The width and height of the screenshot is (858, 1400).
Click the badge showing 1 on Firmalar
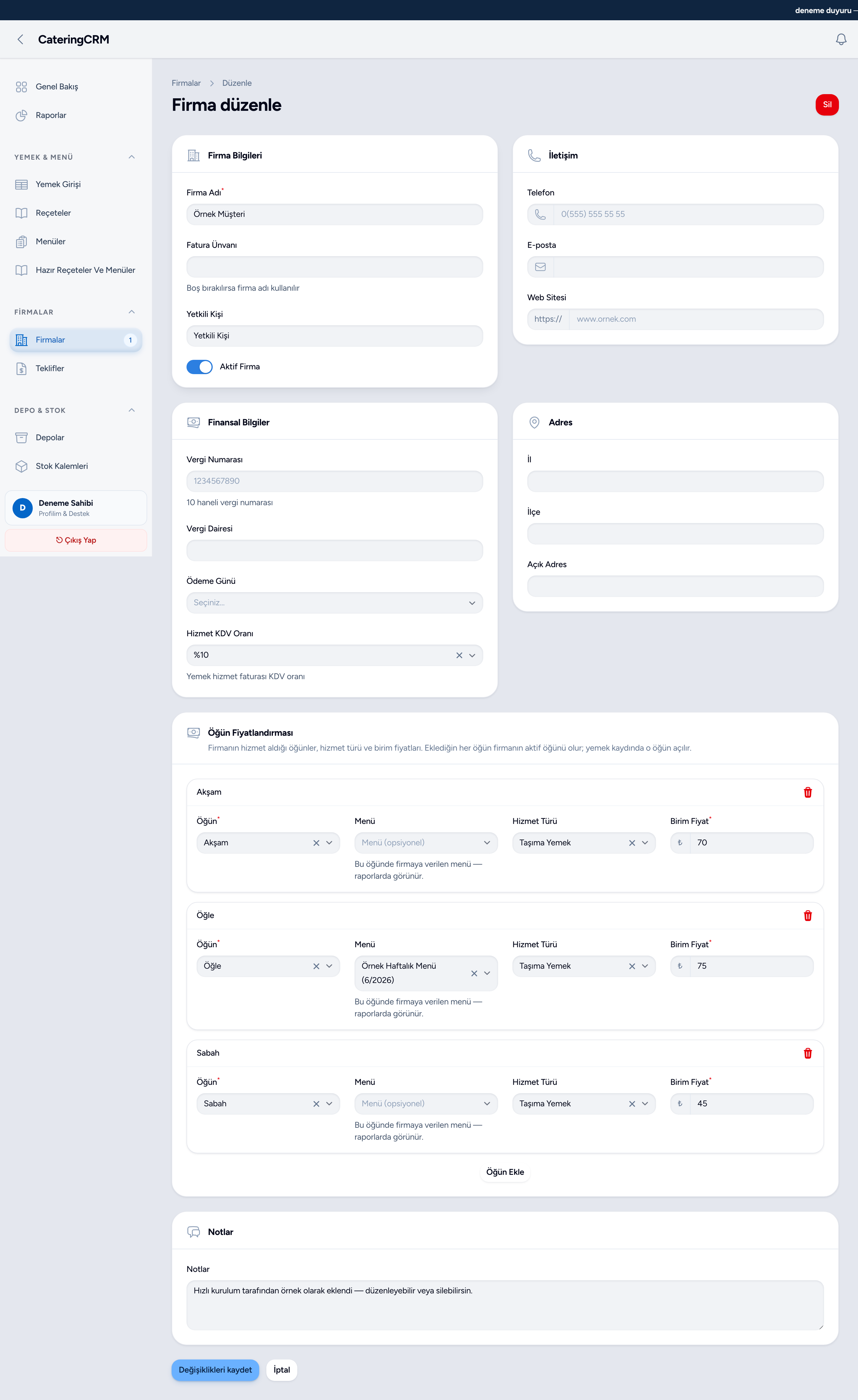(130, 340)
